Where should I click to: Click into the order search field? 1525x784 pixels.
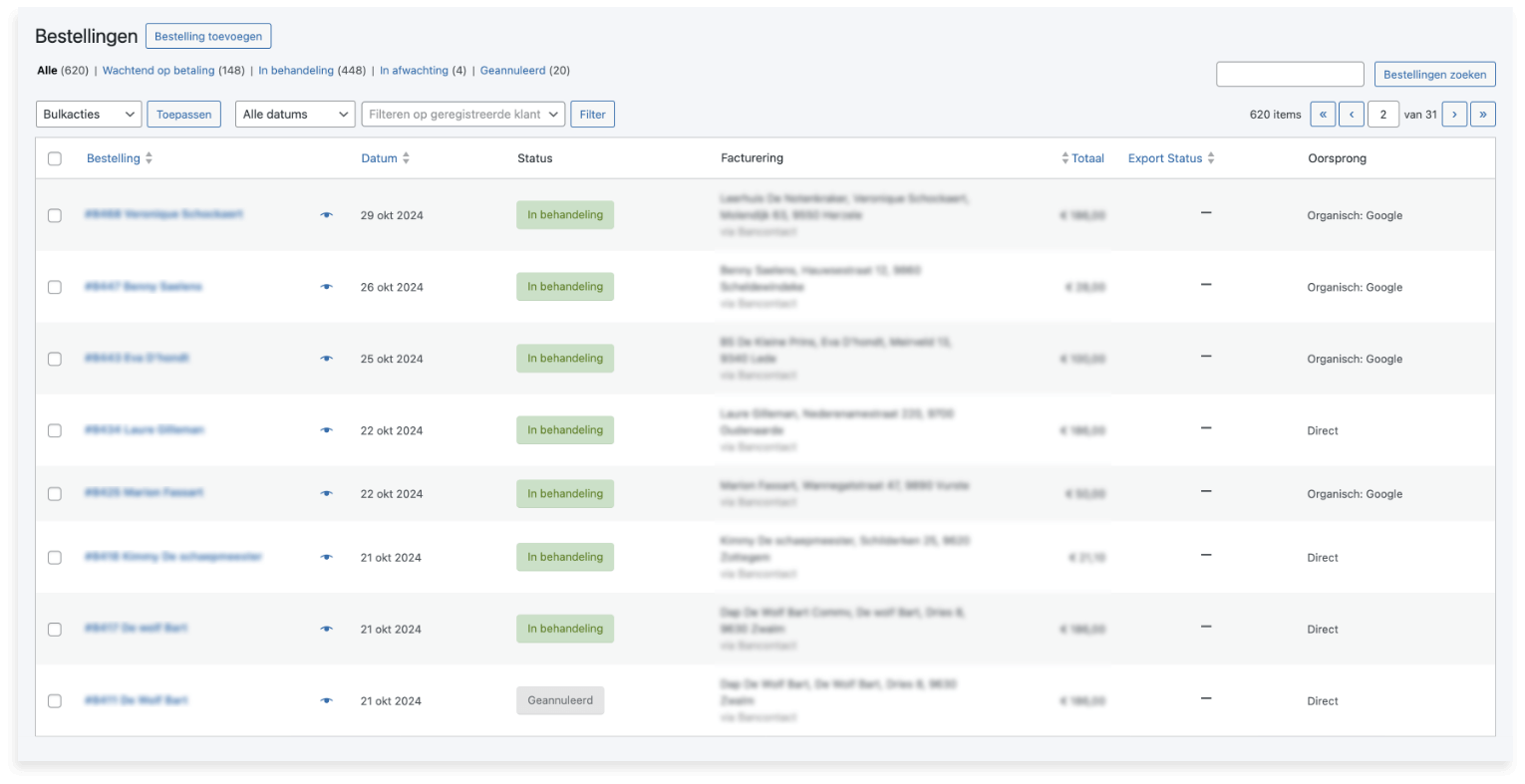(x=1290, y=75)
